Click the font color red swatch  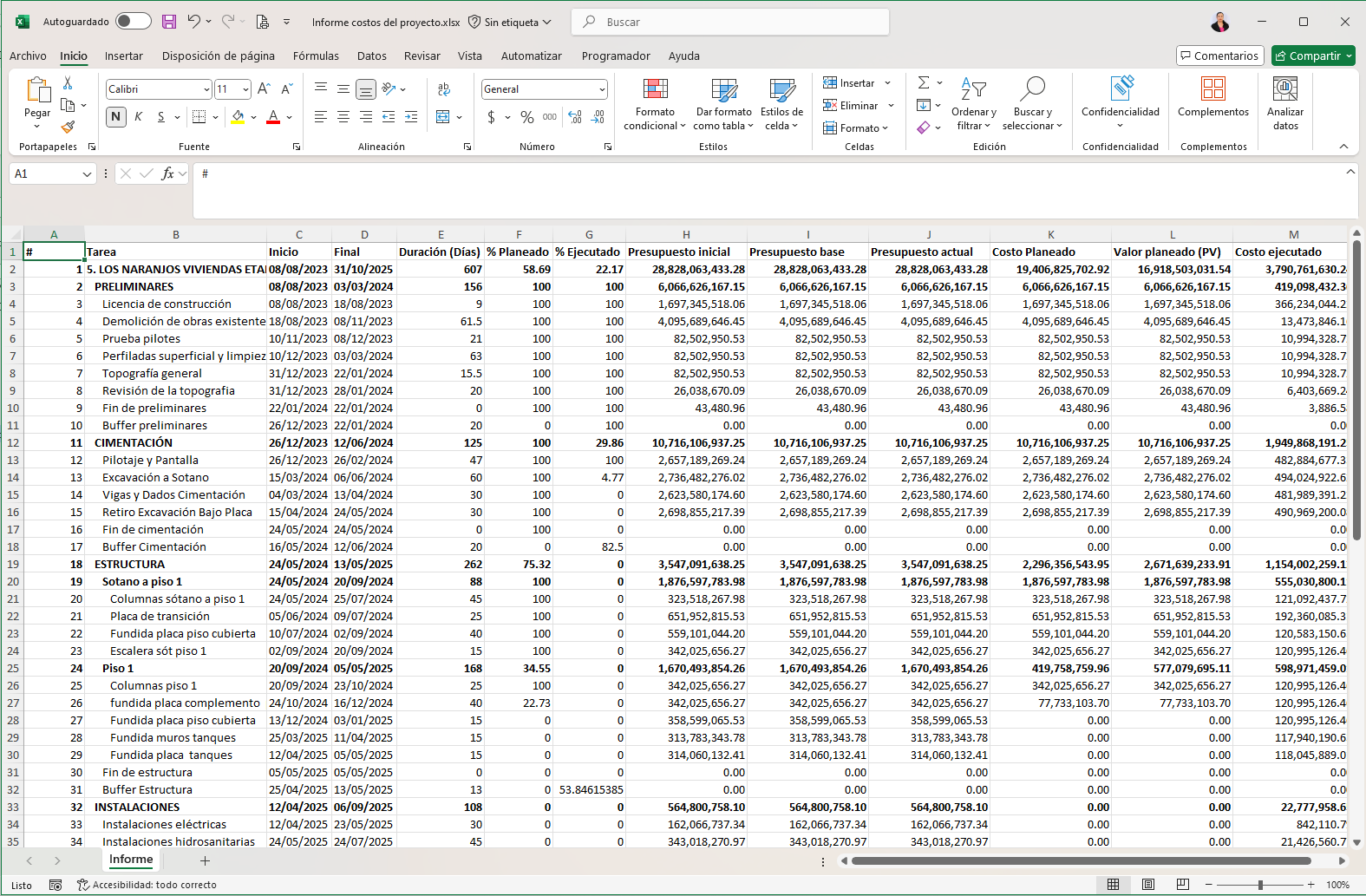[273, 116]
